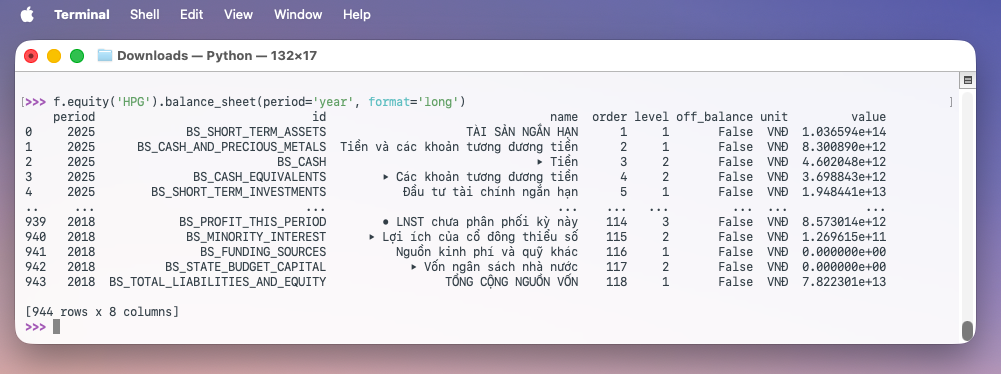The width and height of the screenshot is (1001, 374).
Task: Click the 'level' column header
Action: (651, 117)
